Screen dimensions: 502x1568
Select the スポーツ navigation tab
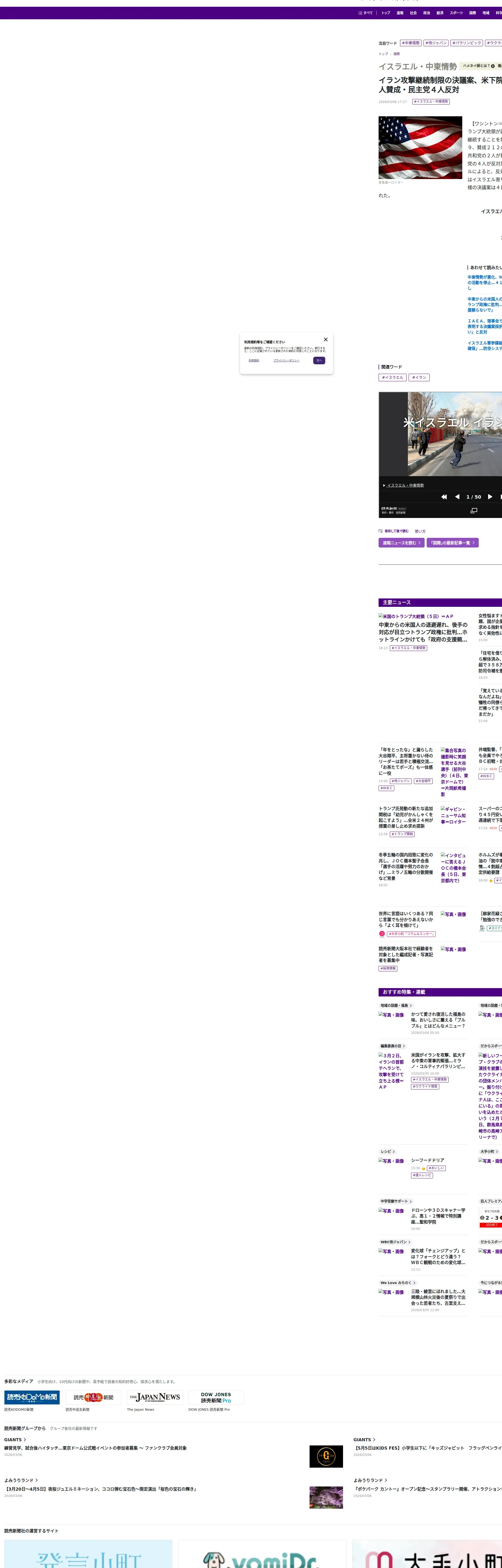coord(456,13)
